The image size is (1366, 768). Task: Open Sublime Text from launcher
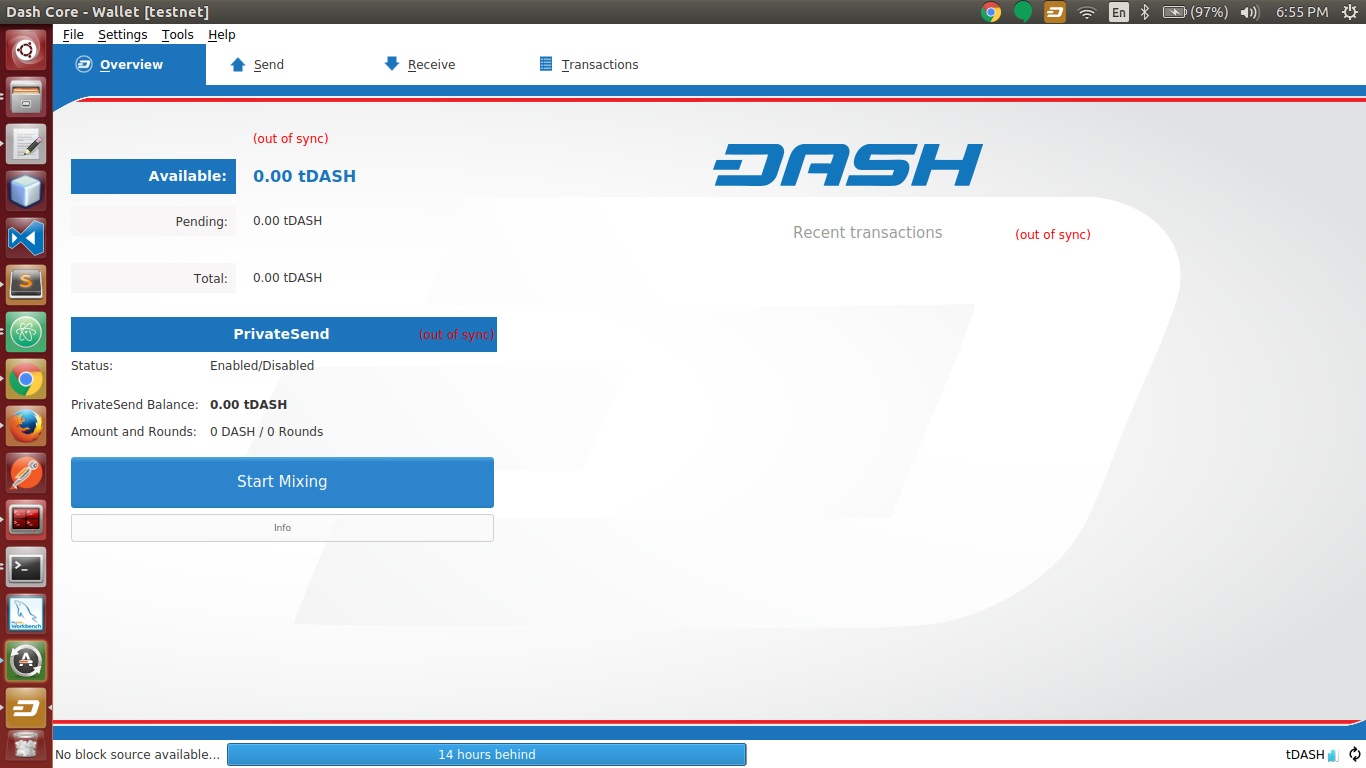tap(26, 285)
